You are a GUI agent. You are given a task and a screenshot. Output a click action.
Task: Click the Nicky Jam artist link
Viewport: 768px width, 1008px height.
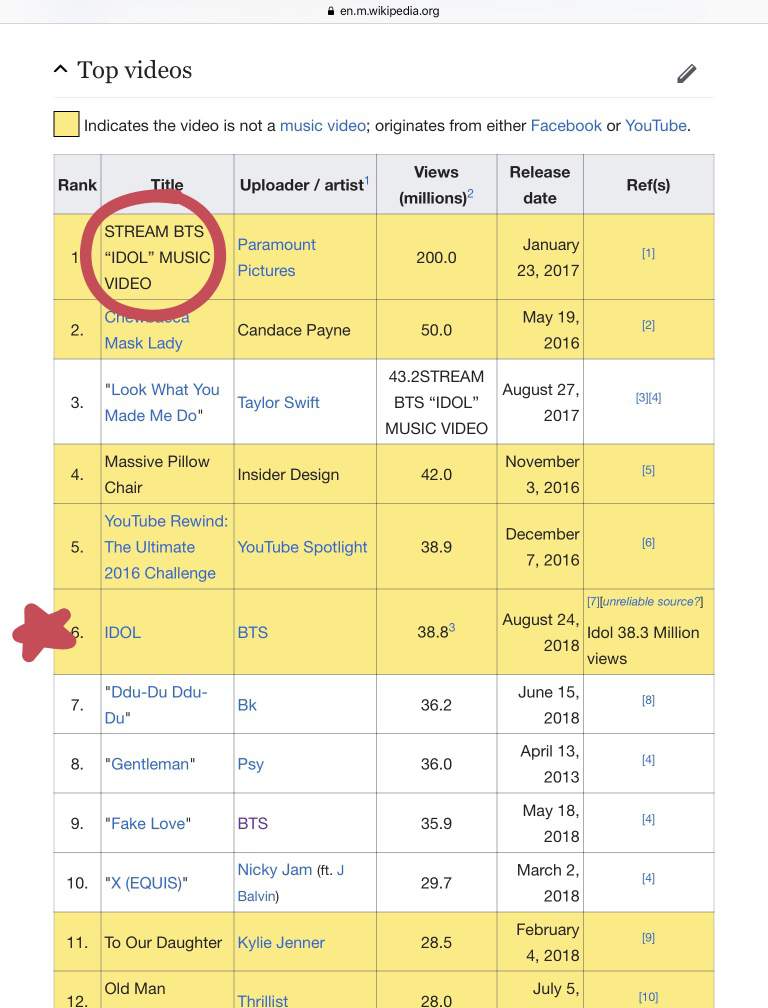[x=274, y=870]
